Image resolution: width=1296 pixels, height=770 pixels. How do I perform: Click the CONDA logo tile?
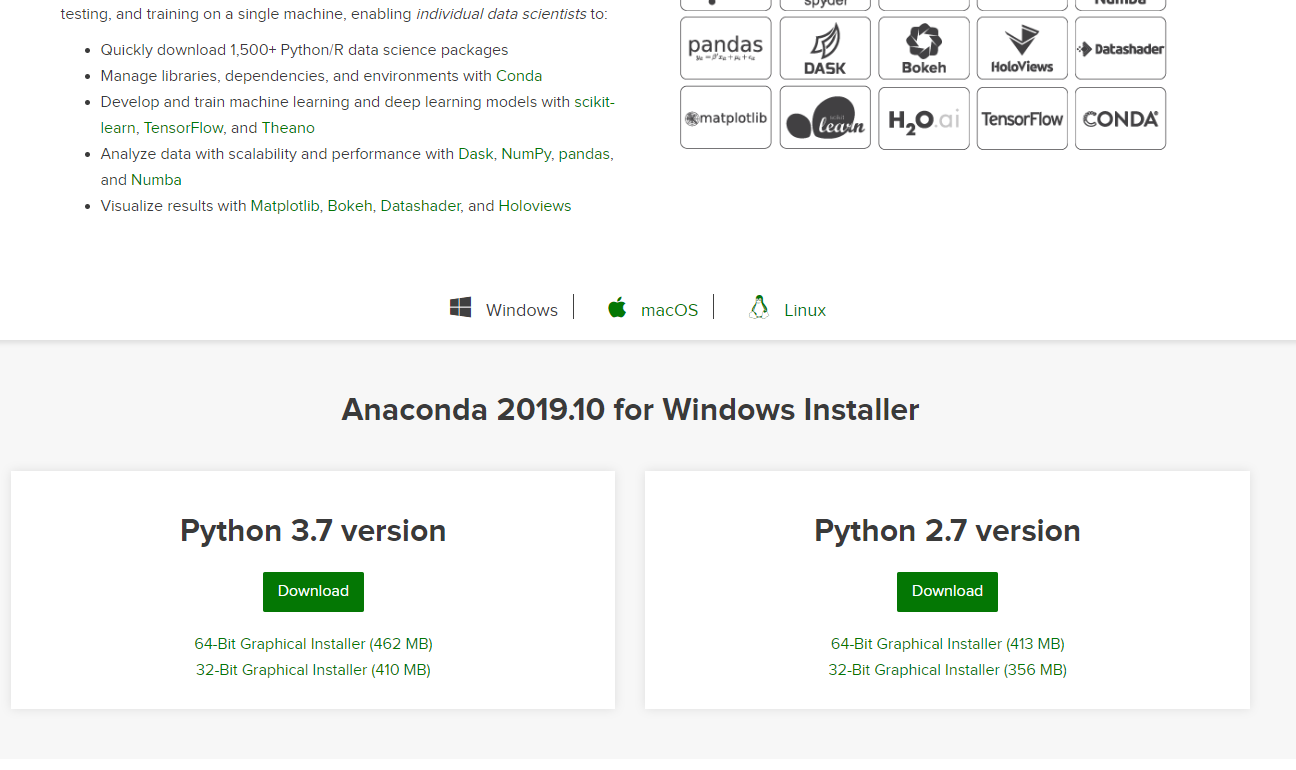coord(1120,118)
